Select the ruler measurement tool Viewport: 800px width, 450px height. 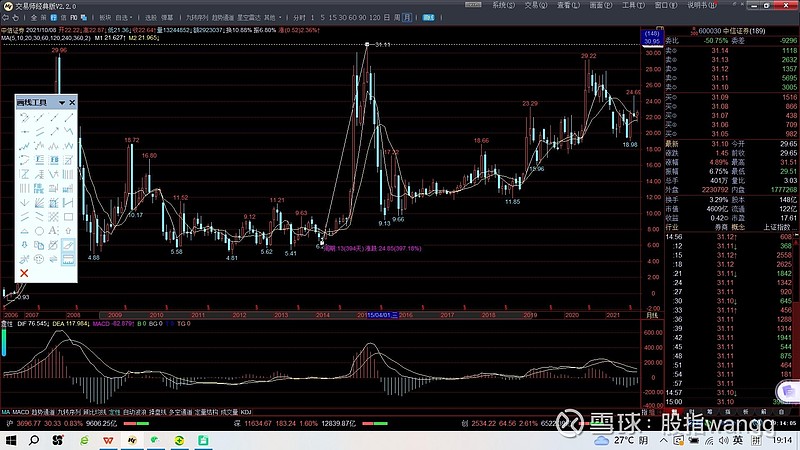[x=68, y=259]
